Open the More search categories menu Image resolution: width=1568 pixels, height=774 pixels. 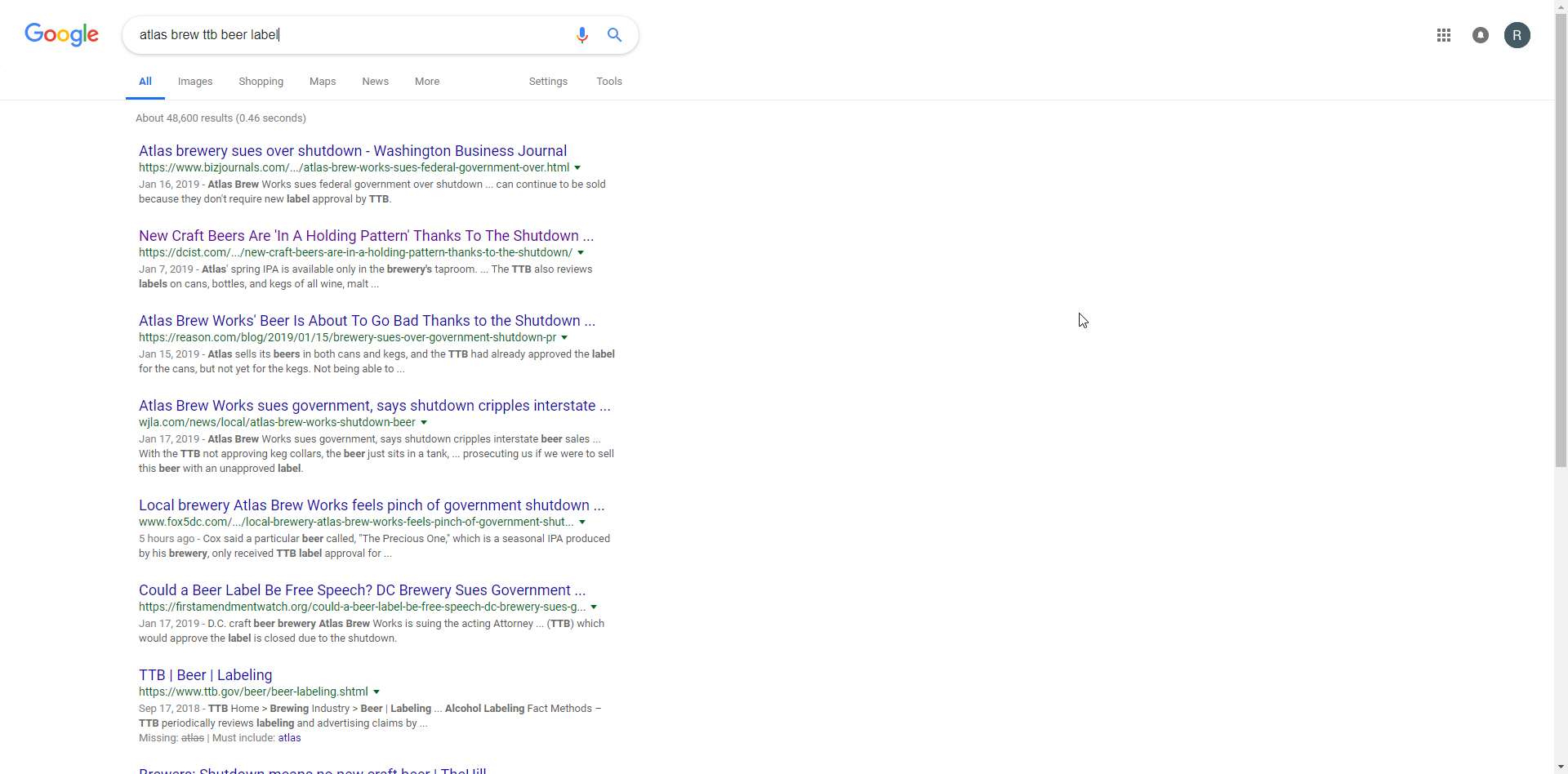pyautogui.click(x=427, y=82)
